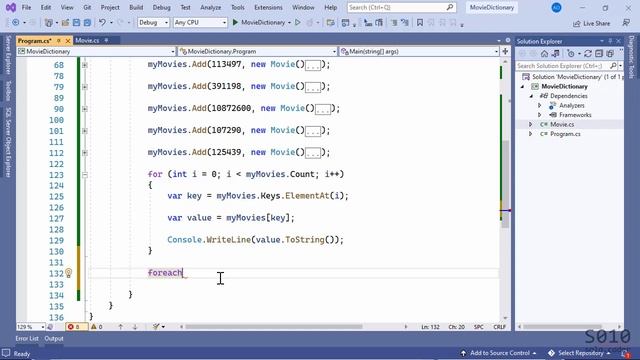Toggle the bookmark toolbar icon
The height and width of the screenshot is (360, 640).
click(420, 22)
